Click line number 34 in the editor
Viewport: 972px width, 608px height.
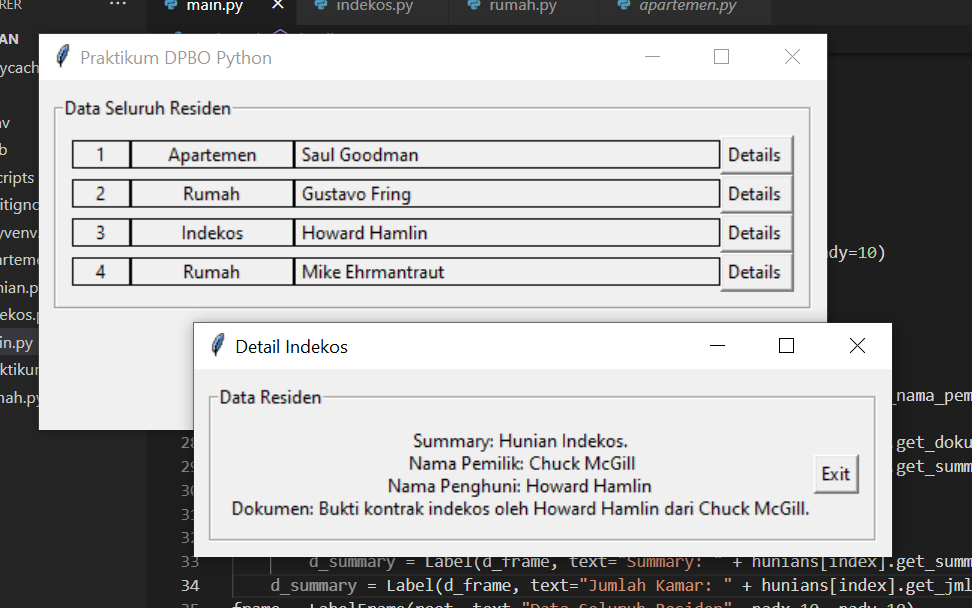point(190,584)
